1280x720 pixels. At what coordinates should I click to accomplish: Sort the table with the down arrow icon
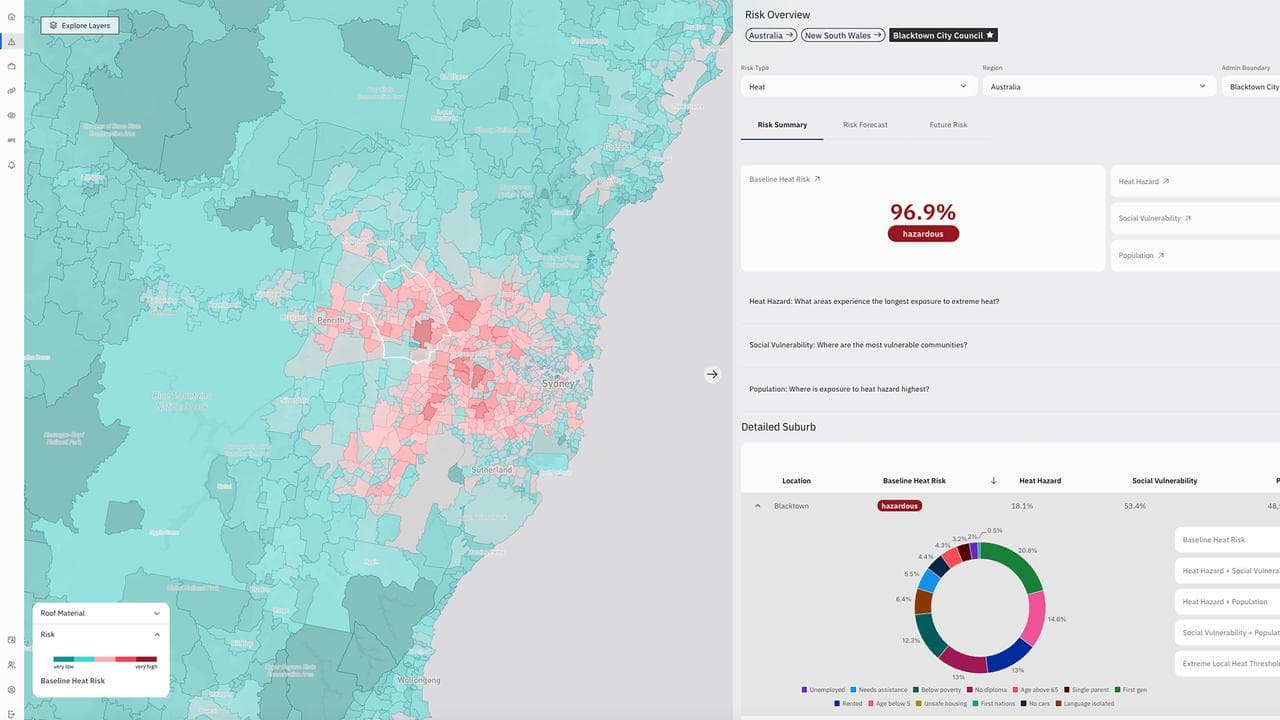point(993,481)
